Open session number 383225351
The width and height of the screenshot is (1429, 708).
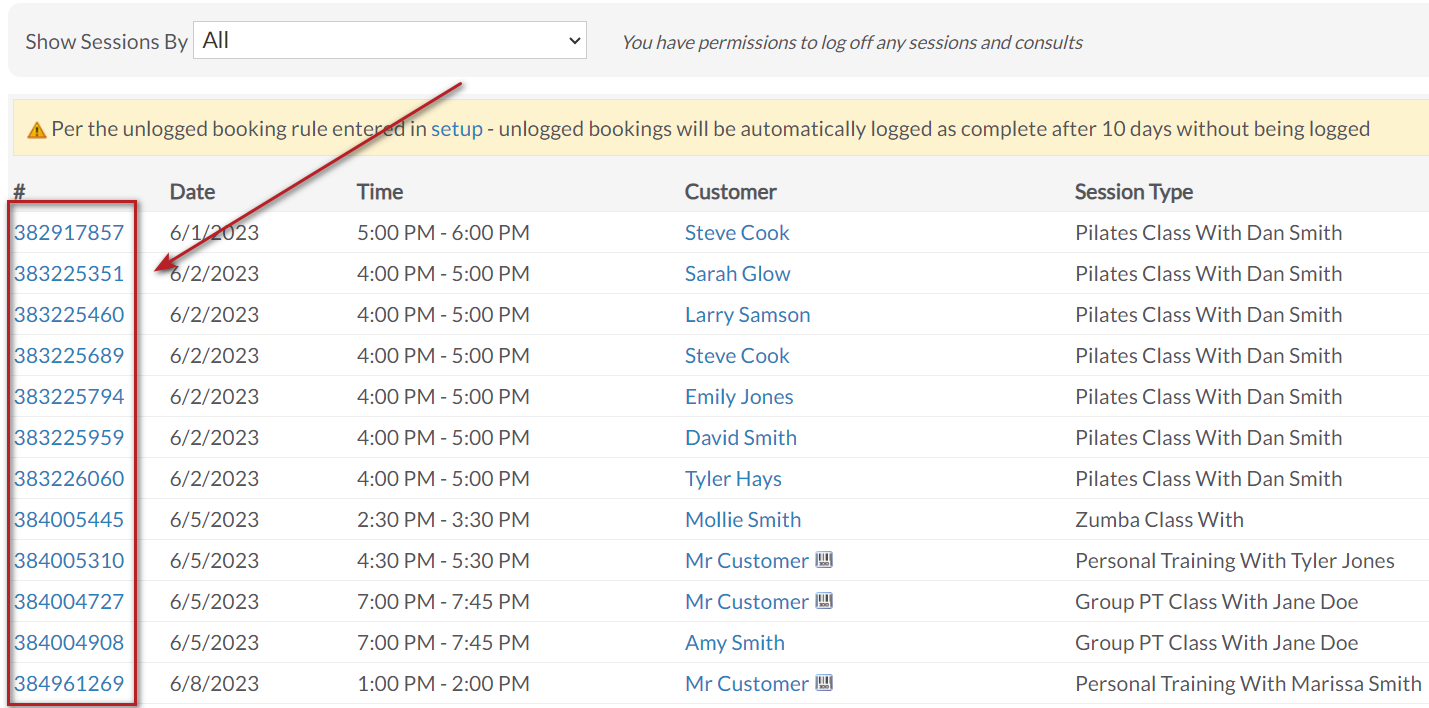(x=69, y=274)
